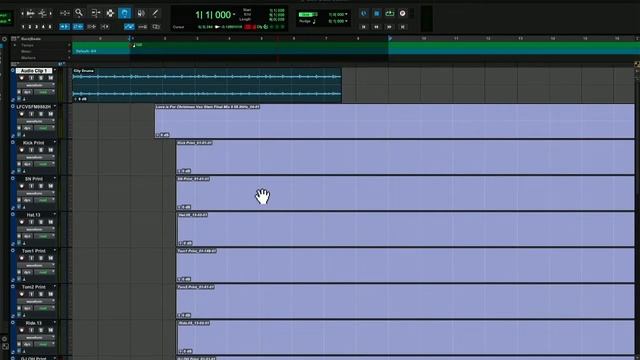Recall zoom preset 3
Screen dimensions: 640x360
[36, 27]
